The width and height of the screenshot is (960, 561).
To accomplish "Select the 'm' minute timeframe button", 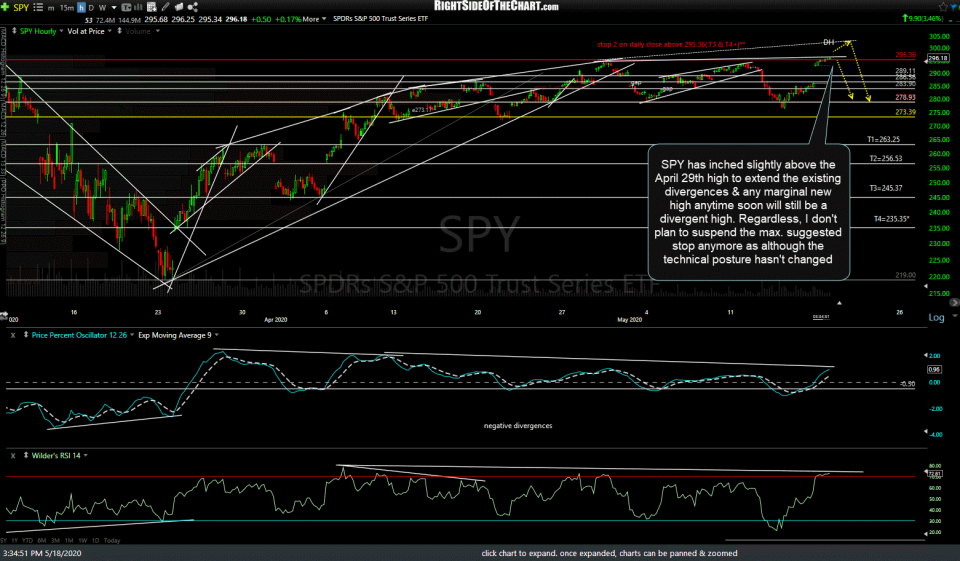I will (51, 7).
